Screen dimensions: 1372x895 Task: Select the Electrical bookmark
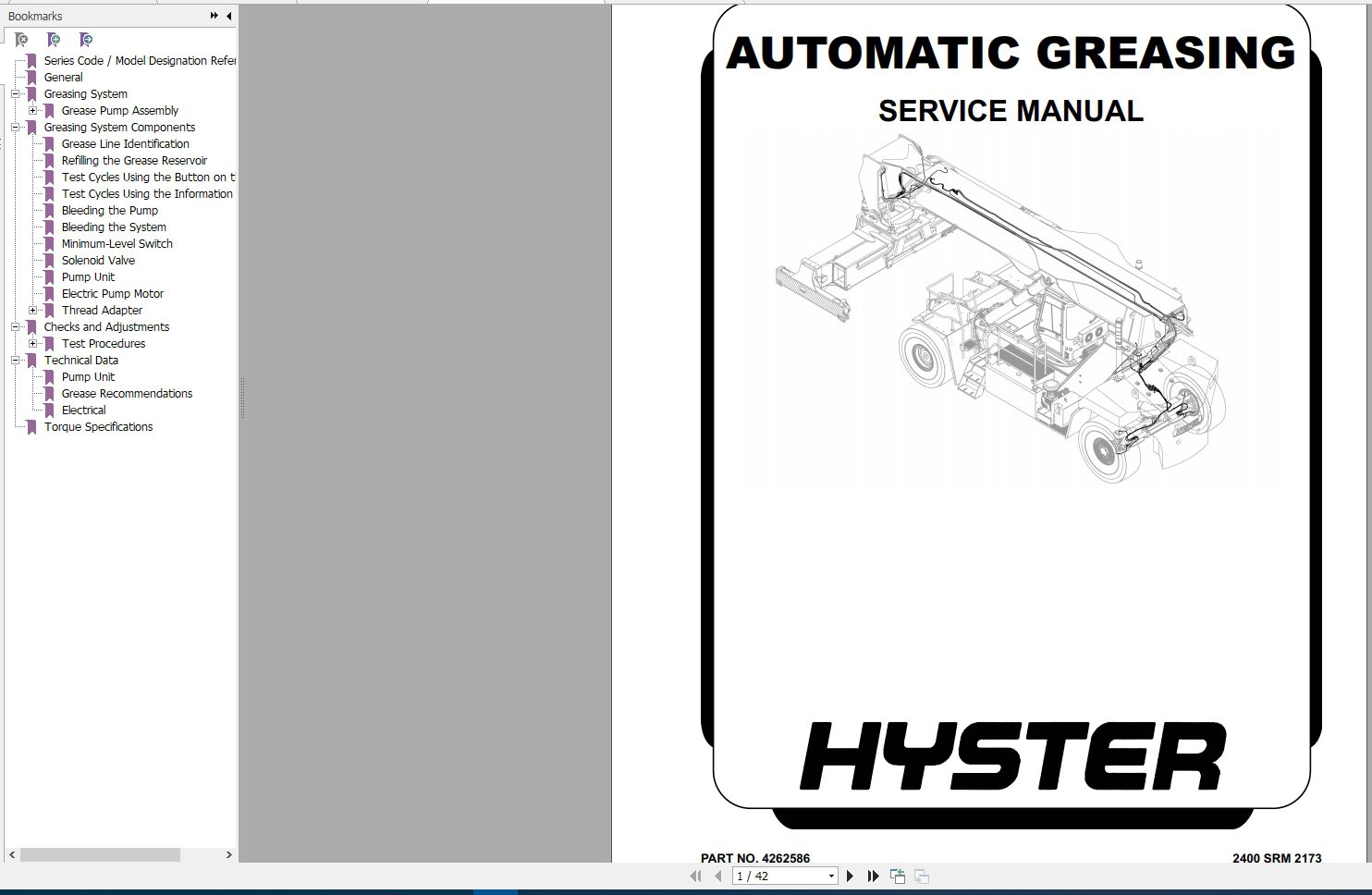point(84,411)
